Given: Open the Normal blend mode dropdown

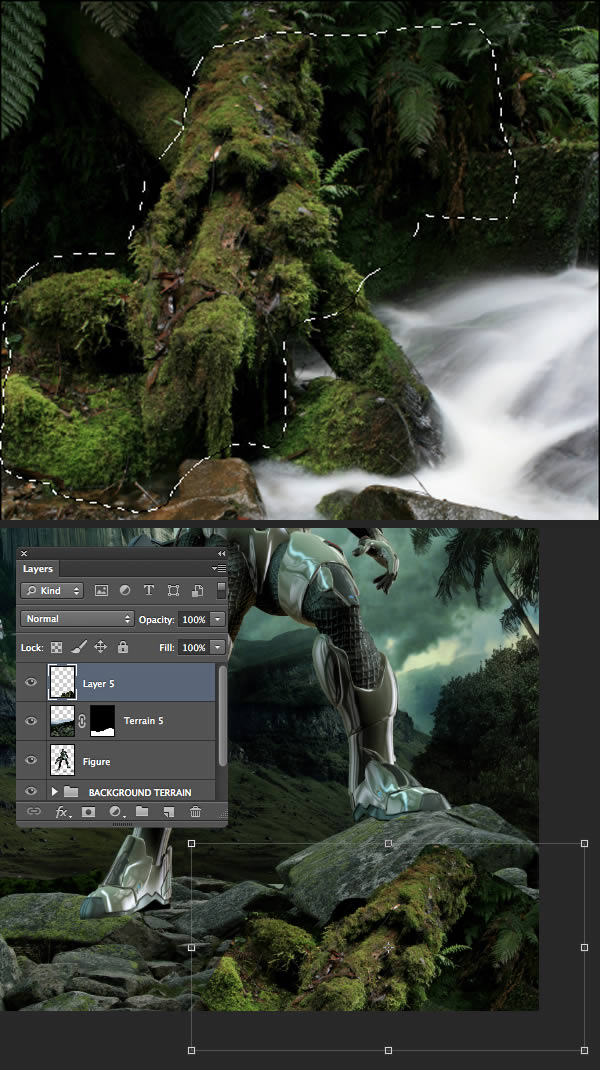Looking at the screenshot, I should (x=77, y=618).
